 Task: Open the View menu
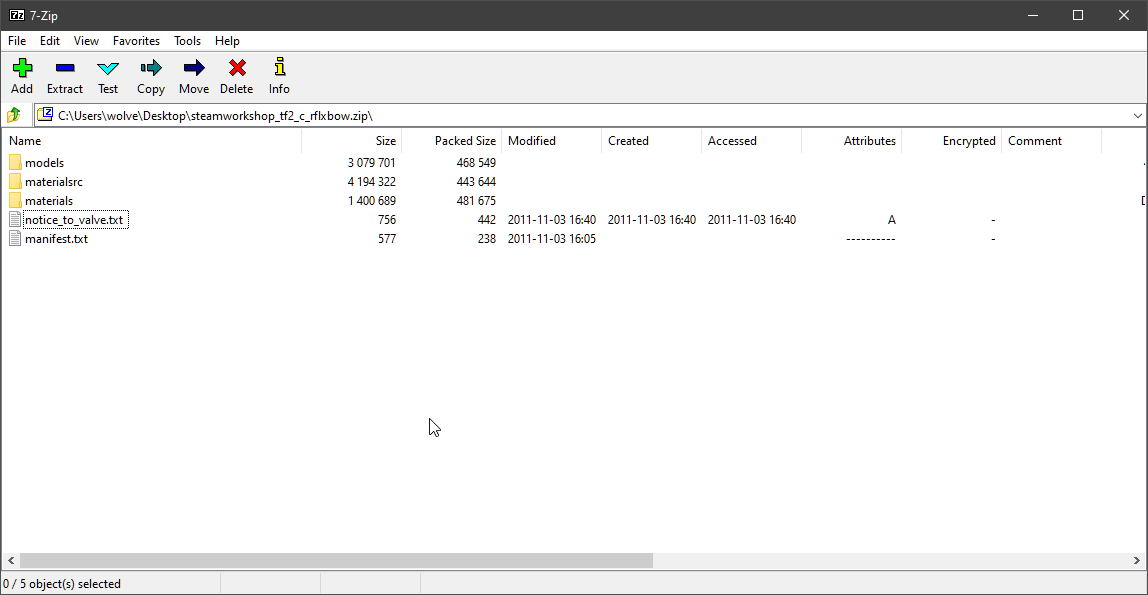[x=86, y=41]
